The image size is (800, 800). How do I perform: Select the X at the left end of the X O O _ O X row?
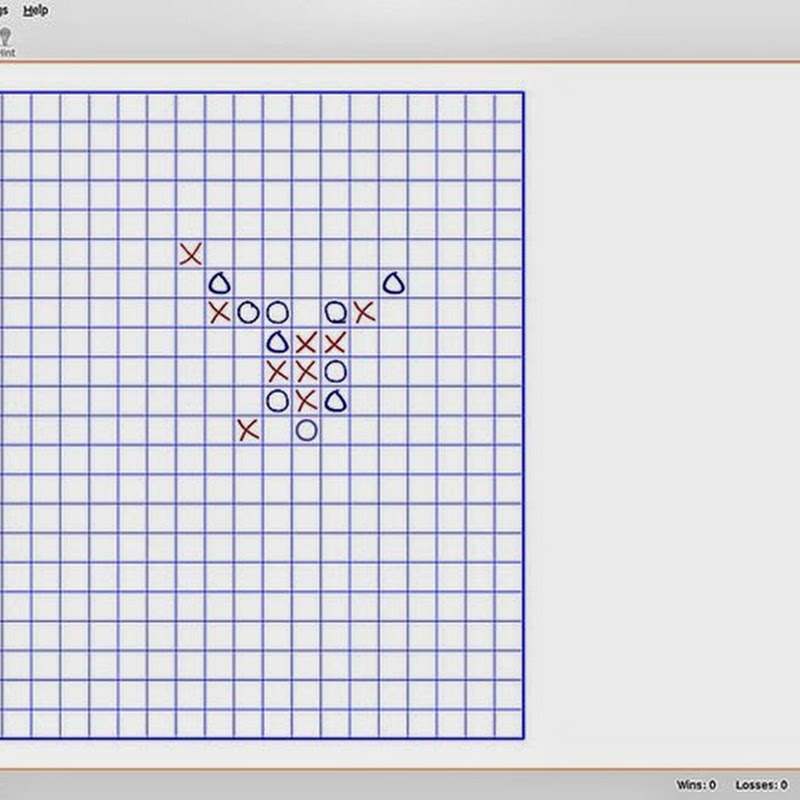tap(219, 312)
